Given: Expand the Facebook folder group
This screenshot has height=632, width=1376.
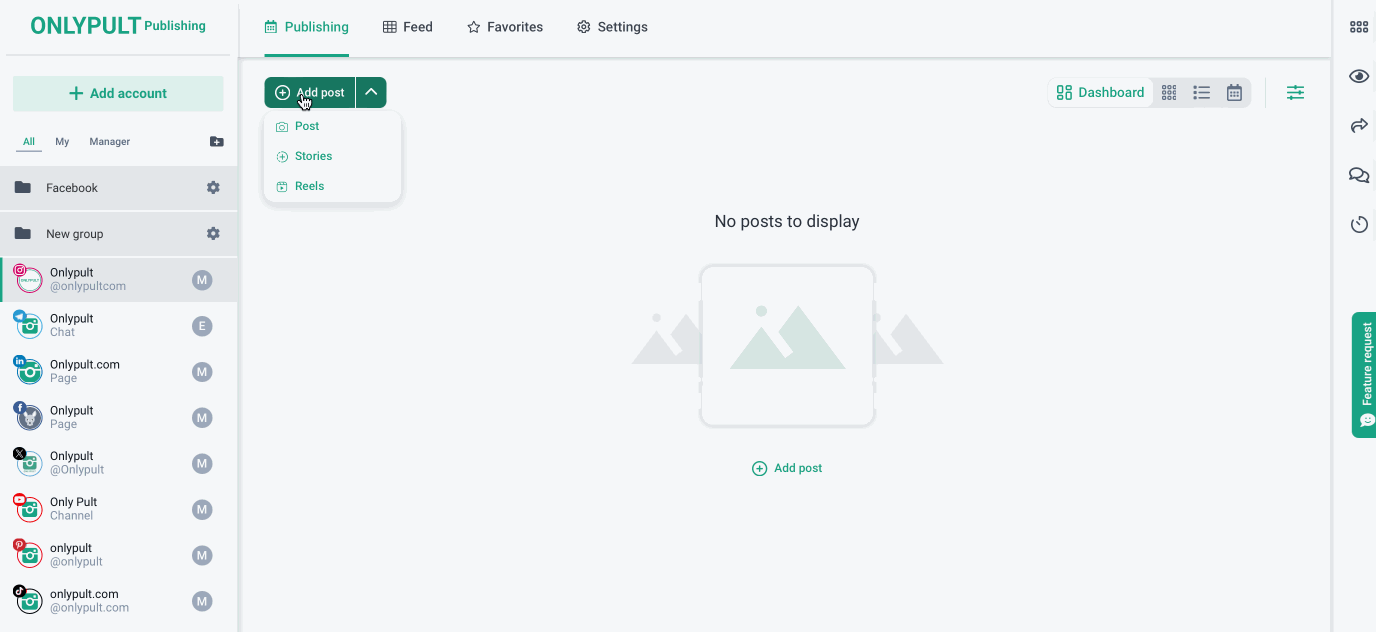Looking at the screenshot, I should pyautogui.click(x=72, y=188).
